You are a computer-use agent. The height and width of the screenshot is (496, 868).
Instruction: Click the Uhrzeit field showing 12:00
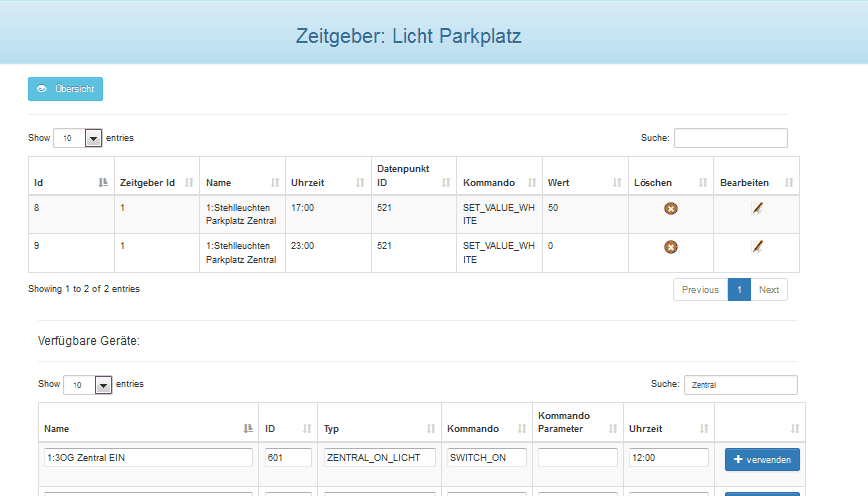coord(669,458)
